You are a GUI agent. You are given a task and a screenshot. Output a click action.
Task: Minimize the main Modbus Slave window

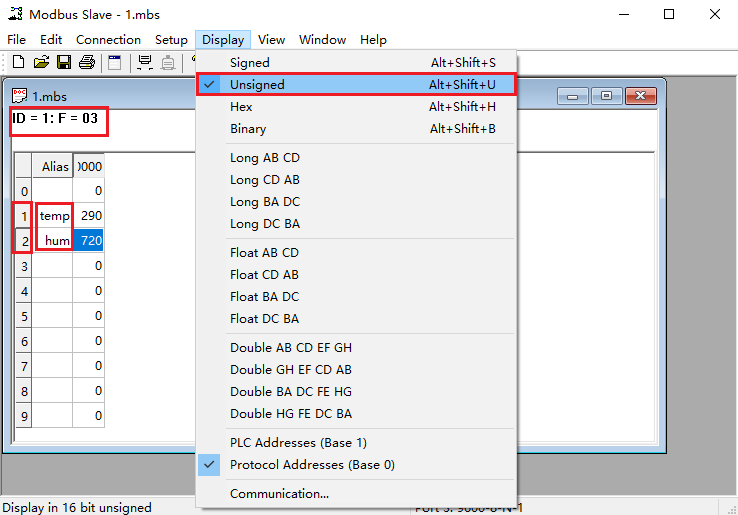click(x=624, y=14)
